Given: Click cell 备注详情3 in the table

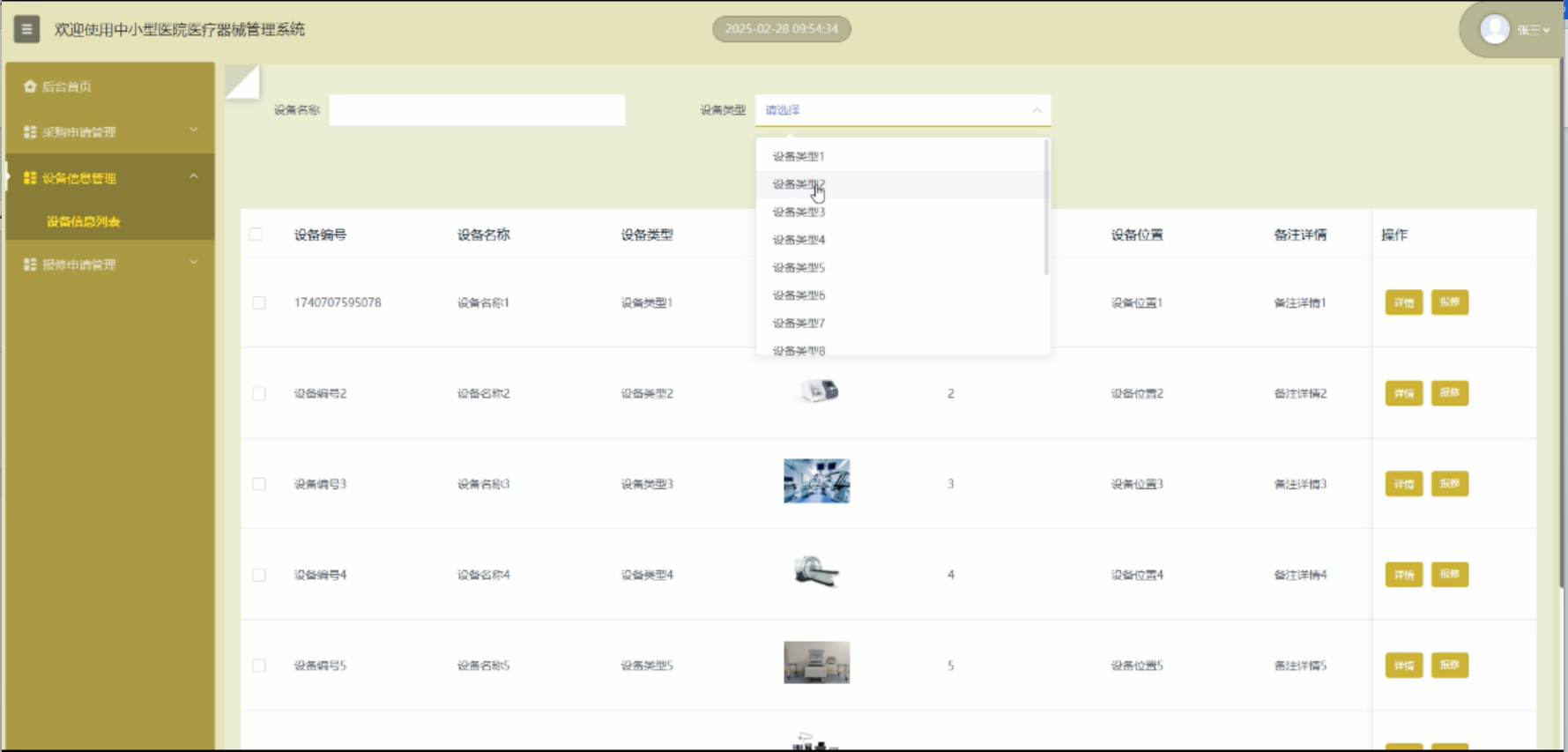Looking at the screenshot, I should click(x=1300, y=485).
